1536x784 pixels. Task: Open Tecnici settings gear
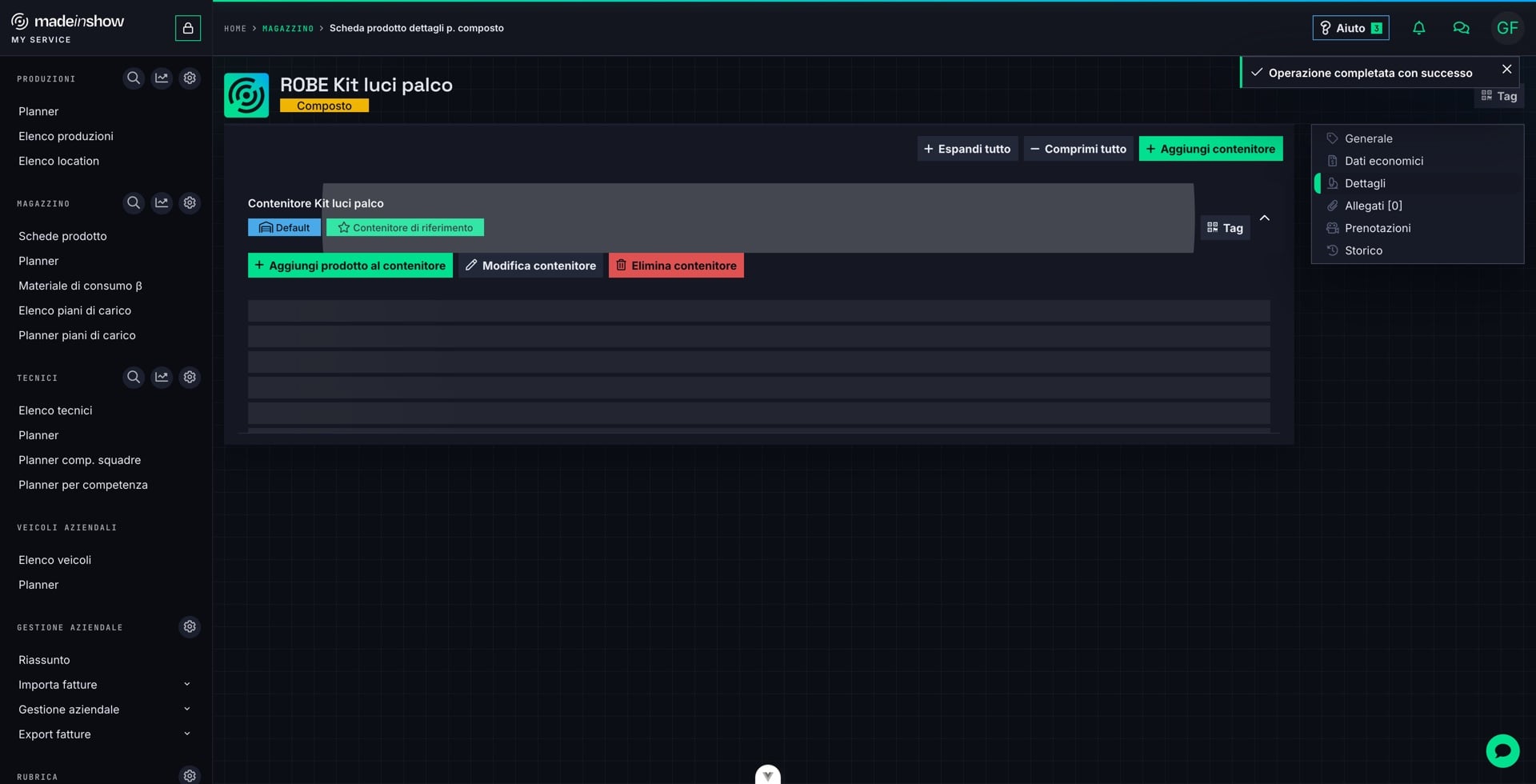190,377
